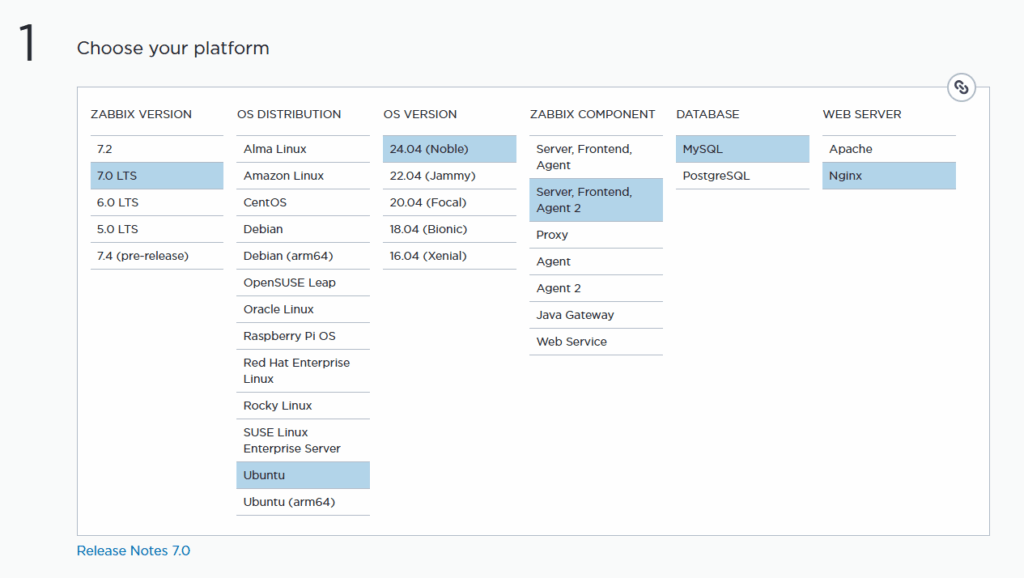Pick Ubuntu as OS distribution
Image resolution: width=1024 pixels, height=578 pixels.
303,475
